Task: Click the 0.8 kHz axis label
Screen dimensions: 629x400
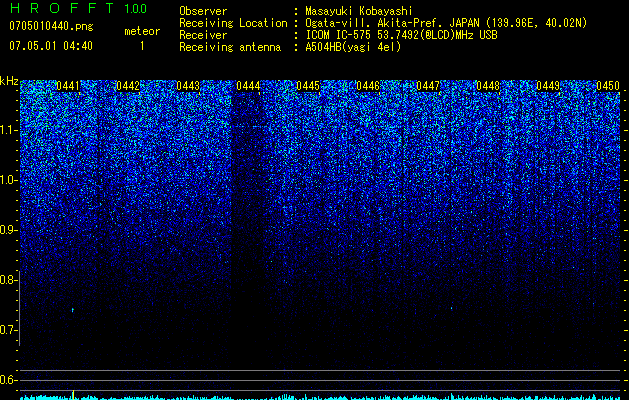Action: pyautogui.click(x=8, y=280)
